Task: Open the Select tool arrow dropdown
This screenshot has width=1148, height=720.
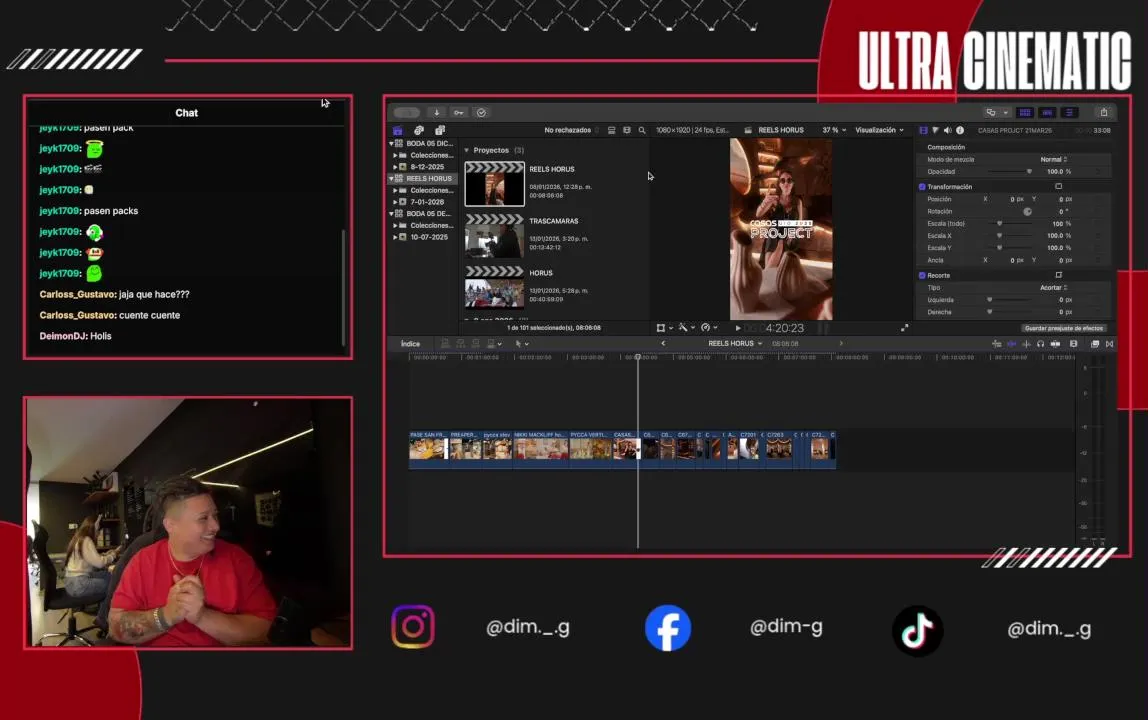Action: click(x=522, y=344)
